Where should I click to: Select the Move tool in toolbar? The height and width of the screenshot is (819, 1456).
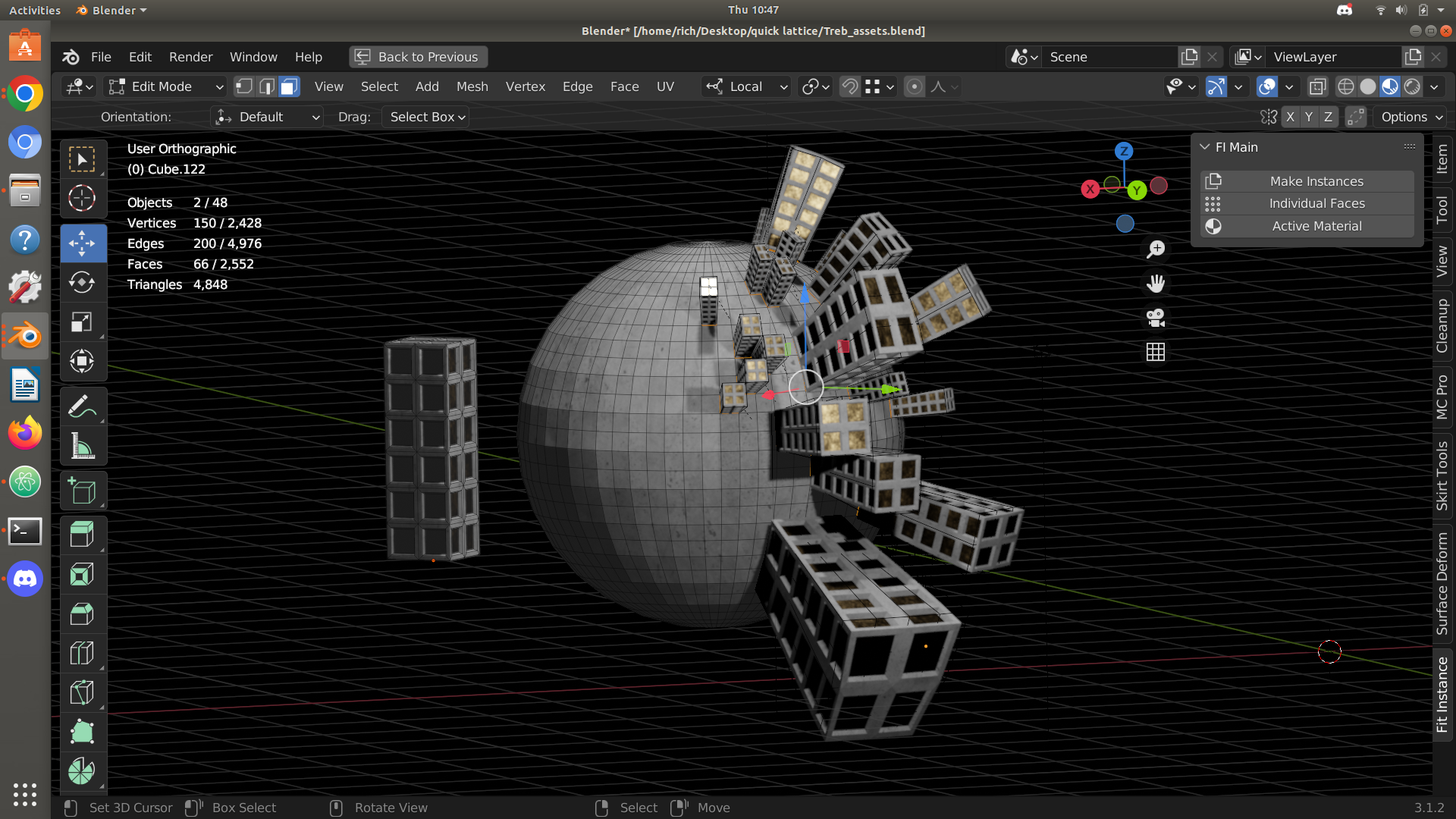coord(82,243)
